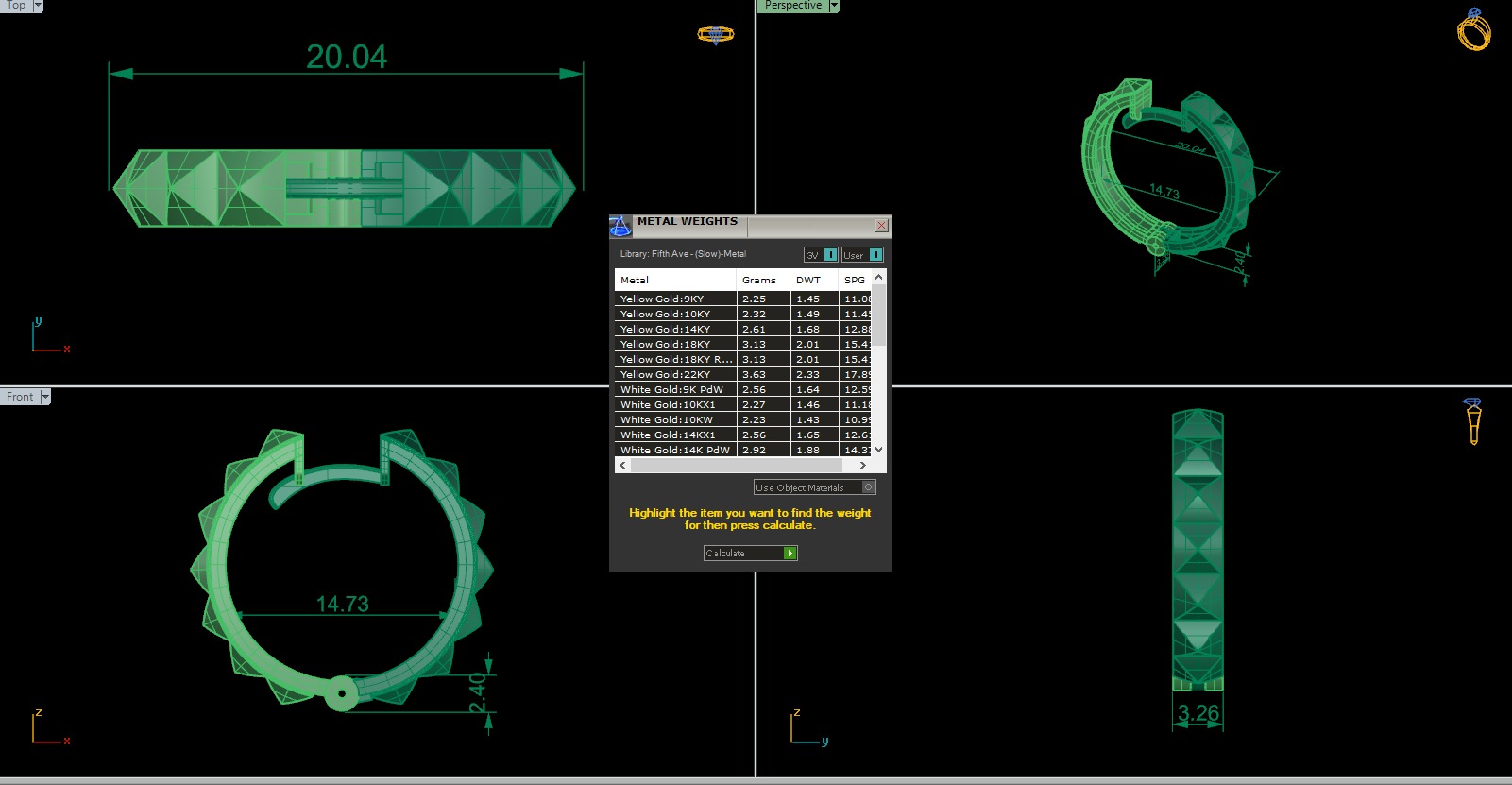Select Yellow Gold:18KY row

click(x=743, y=344)
